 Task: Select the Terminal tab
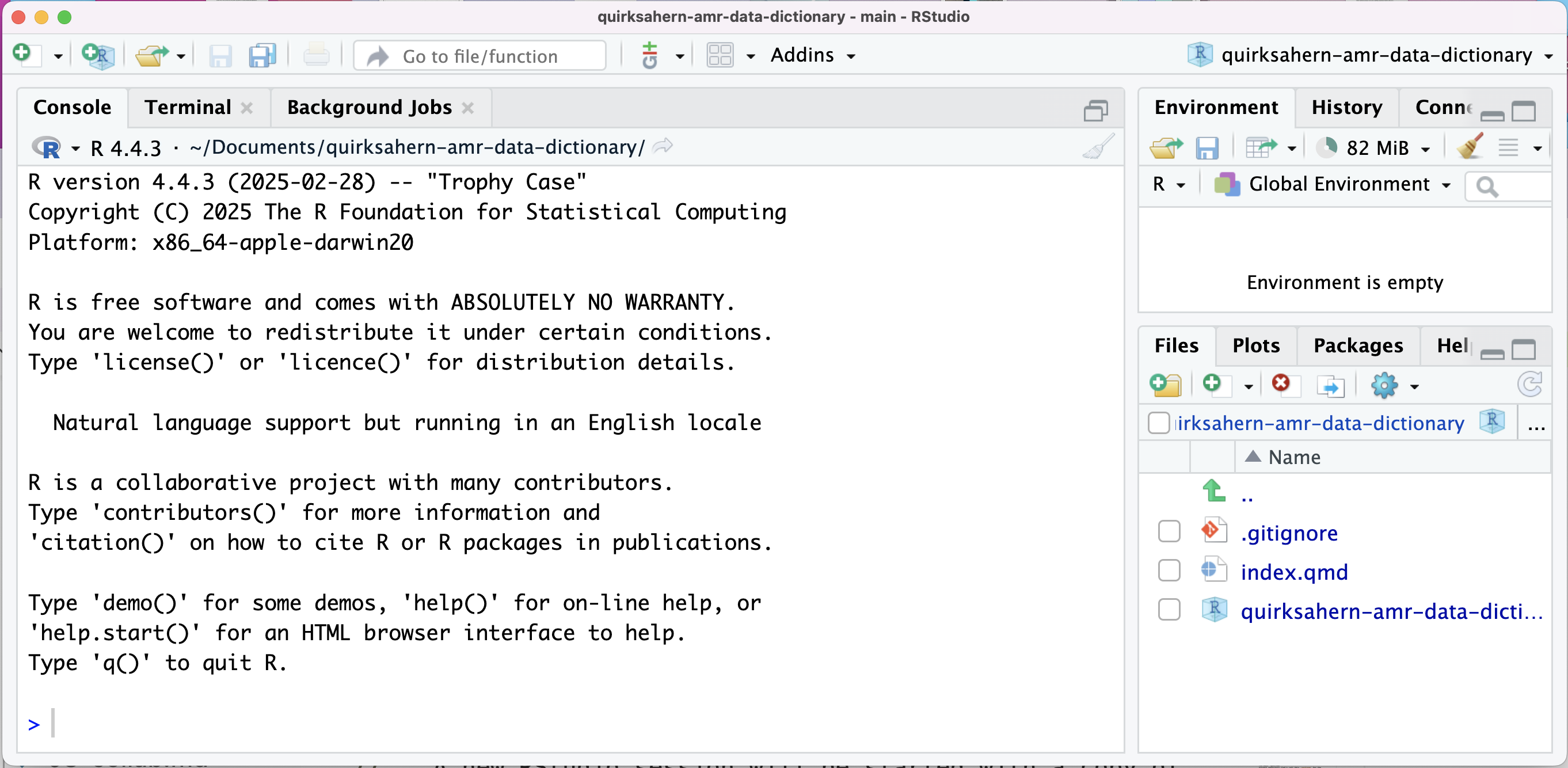187,106
